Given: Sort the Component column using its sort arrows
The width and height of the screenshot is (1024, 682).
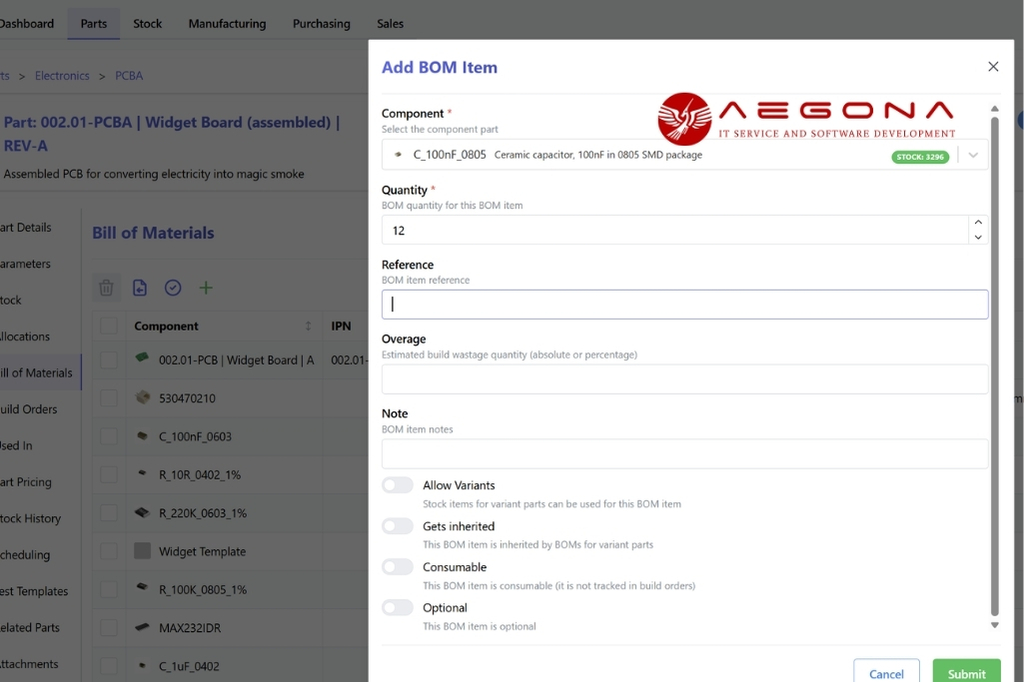Looking at the screenshot, I should tap(307, 325).
